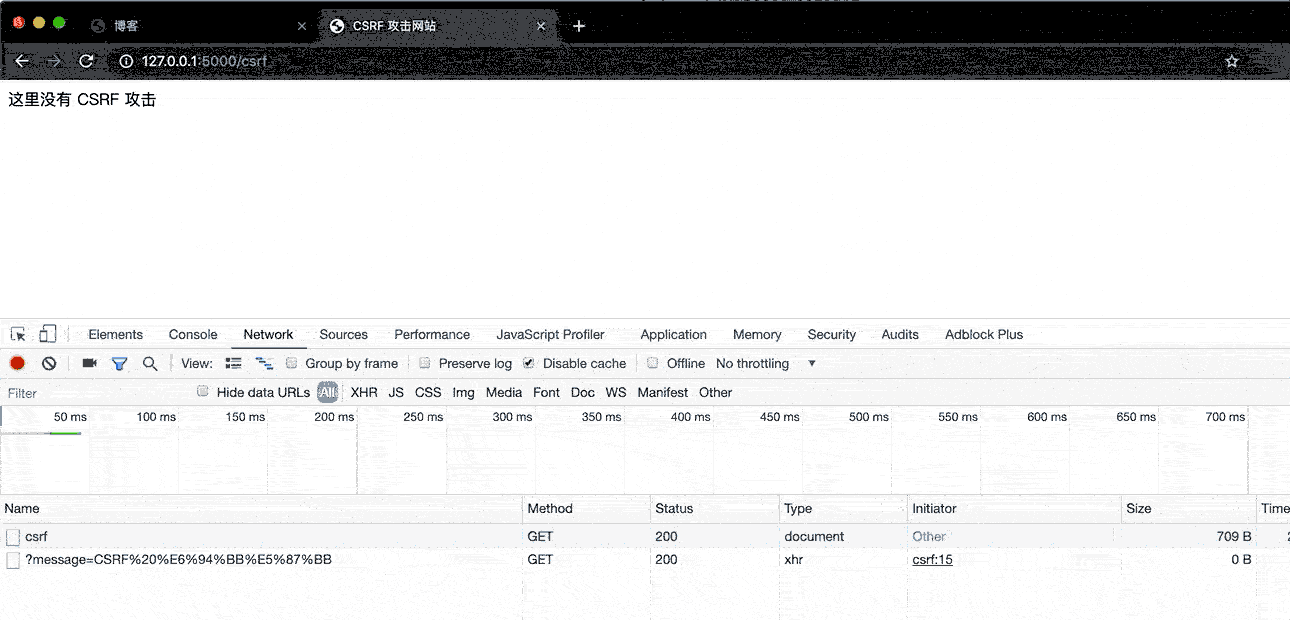The image size is (1290, 620).
Task: Toggle the network filter funnel icon
Action: pyautogui.click(x=119, y=363)
